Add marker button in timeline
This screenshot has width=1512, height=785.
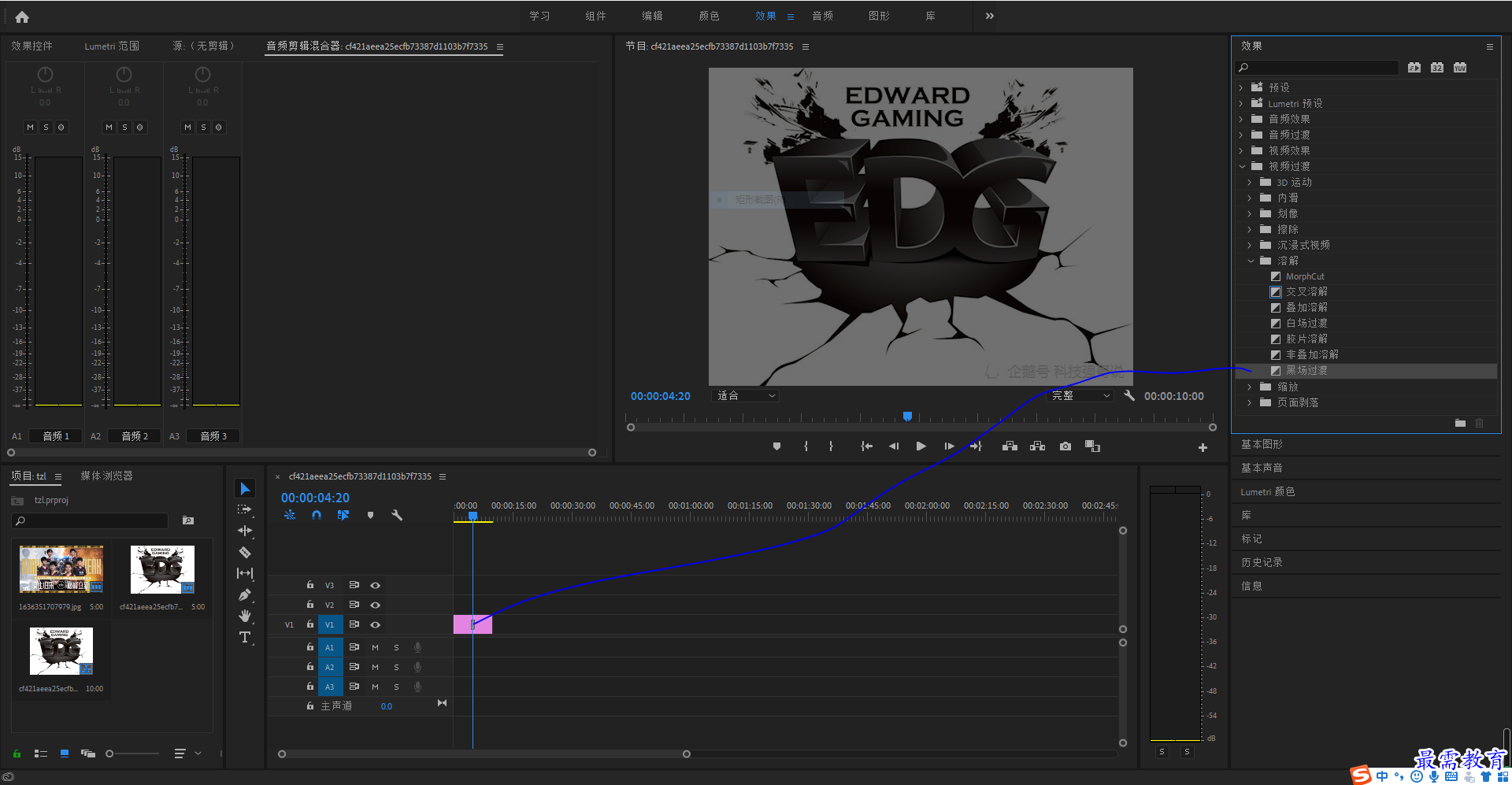tap(370, 515)
